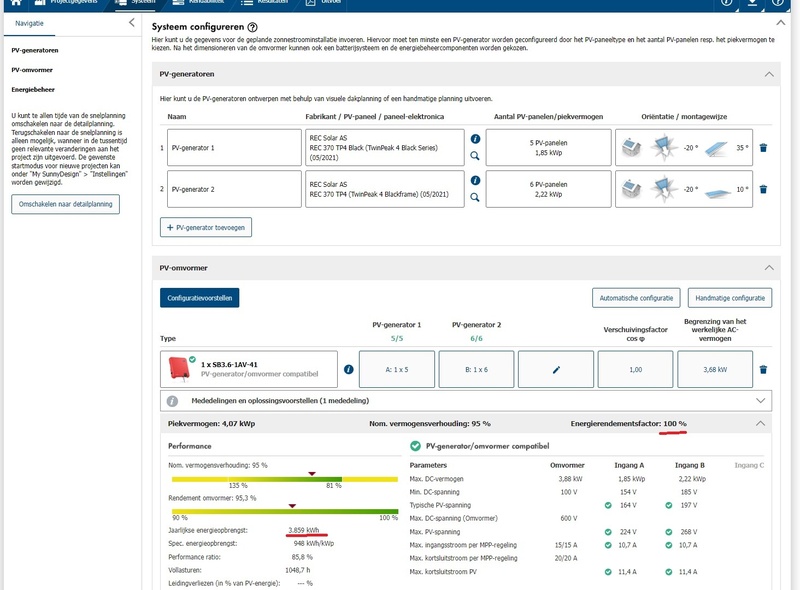Click green check next to compatibel heading
The image size is (800, 590).
pyautogui.click(x=415, y=446)
